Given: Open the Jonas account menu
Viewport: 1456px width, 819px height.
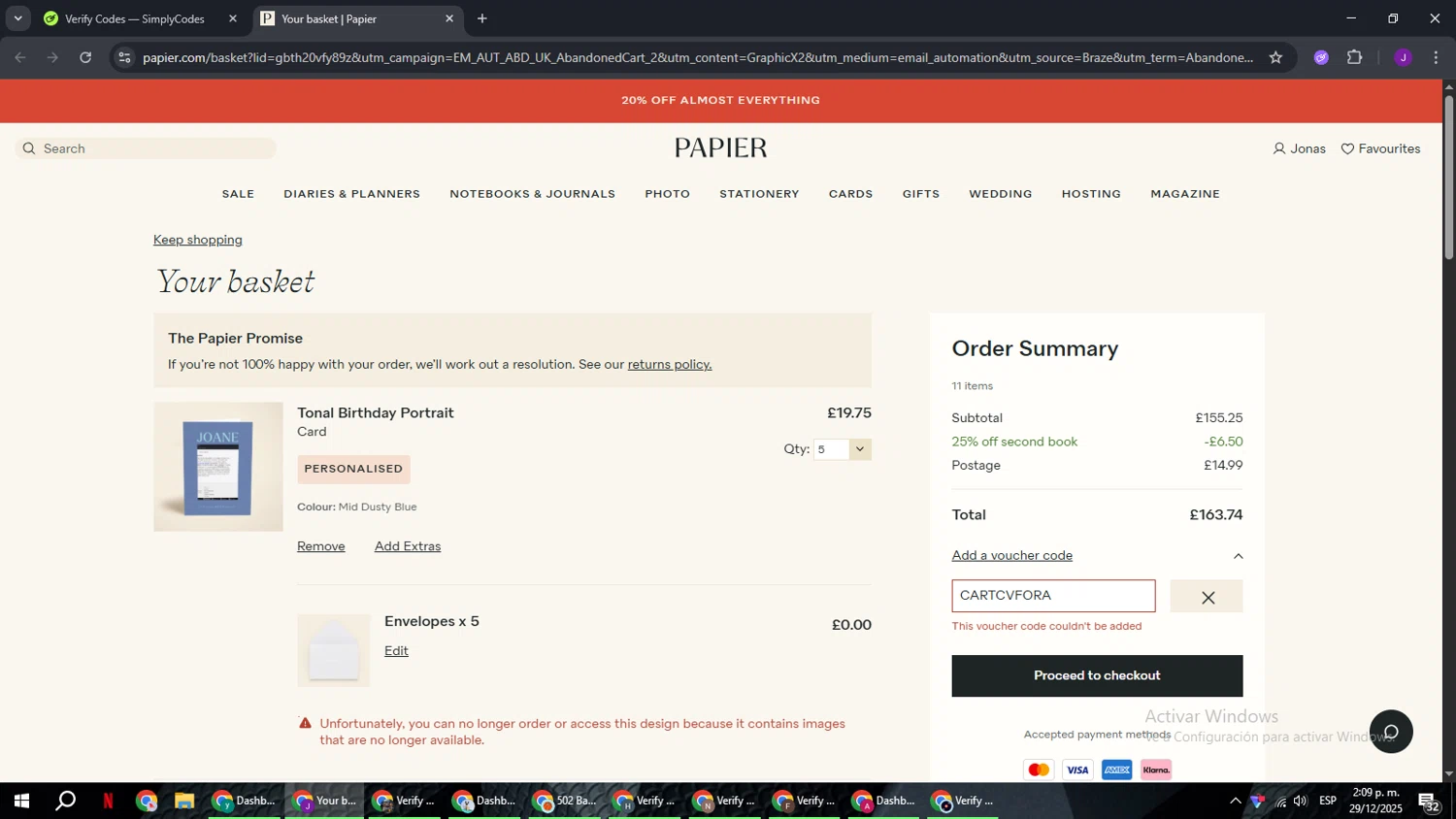Looking at the screenshot, I should tap(1299, 148).
